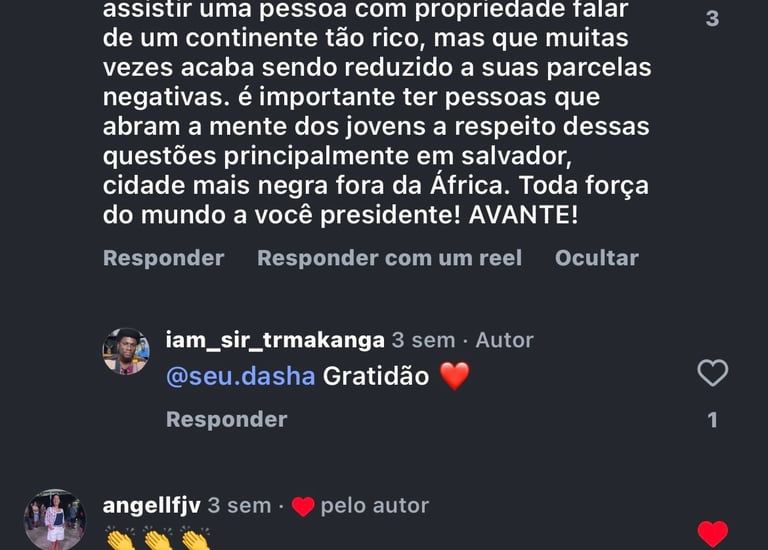Like the Gratidão reply with the heart outline
This screenshot has width=768, height=550.
pos(712,374)
